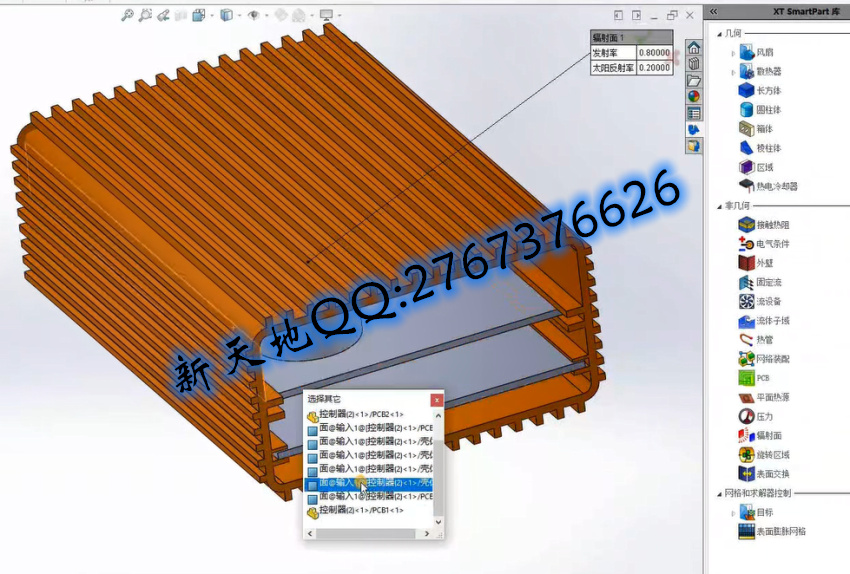
Task: Open the SolidWorks Resources home tab
Action: [x=694, y=48]
